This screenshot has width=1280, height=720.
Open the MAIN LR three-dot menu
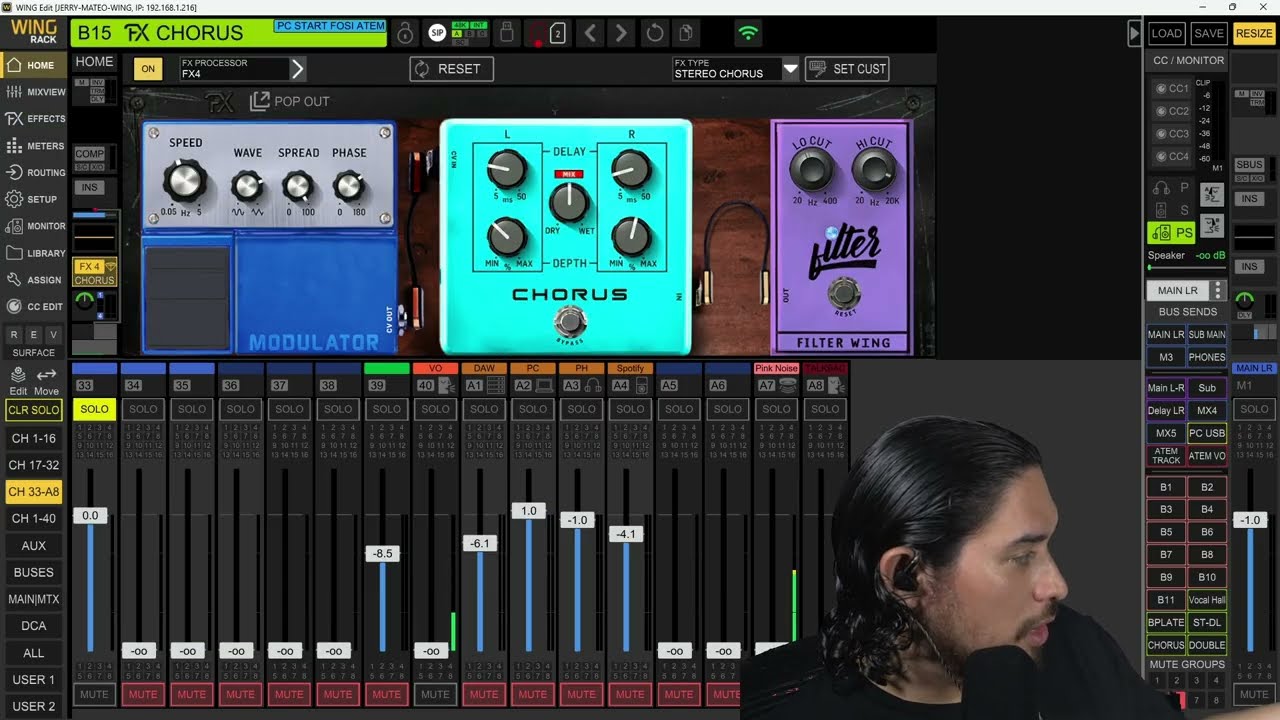pos(1218,290)
